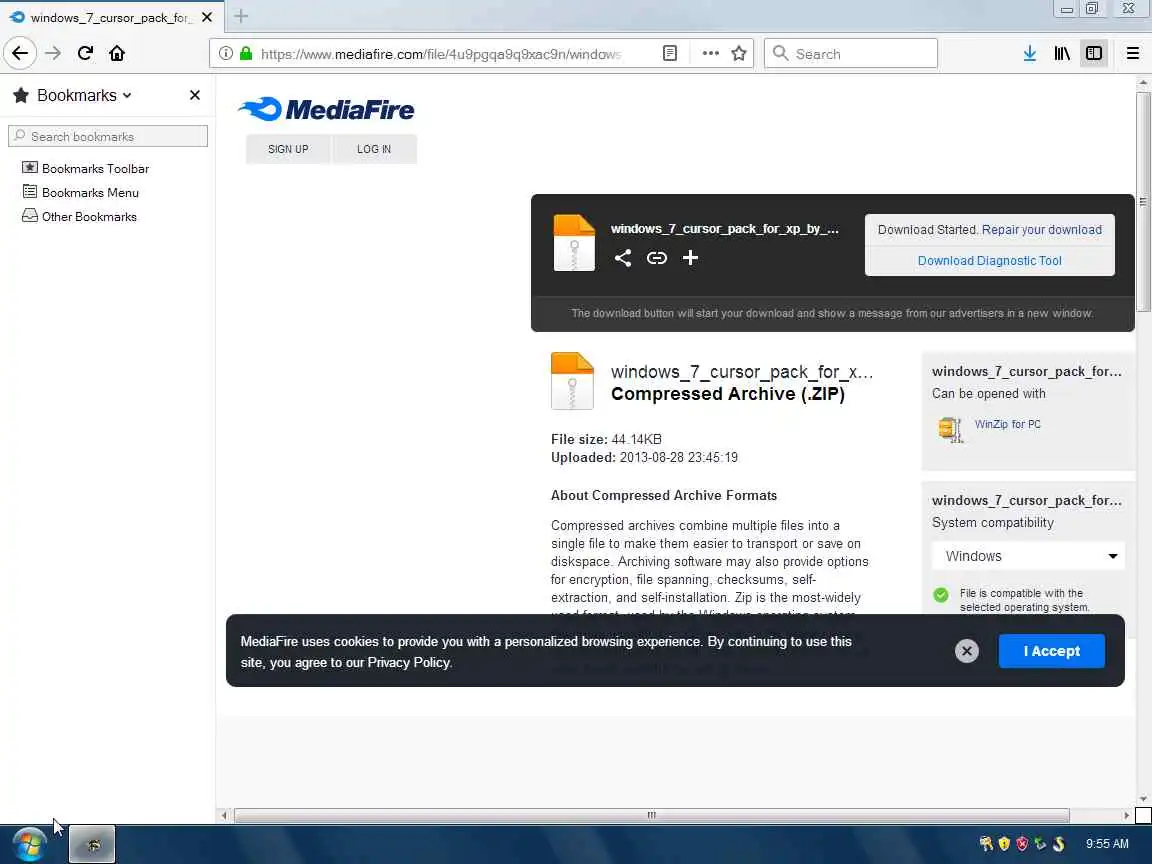Click the horizontal scrollbar right arrow
Image resolution: width=1152 pixels, height=864 pixels.
[x=1126, y=816]
